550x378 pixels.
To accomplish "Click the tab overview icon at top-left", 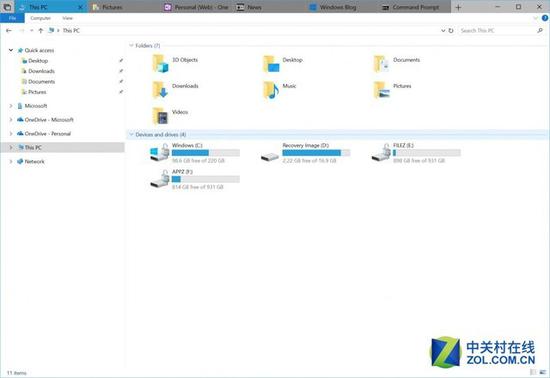I will [x=7, y=7].
